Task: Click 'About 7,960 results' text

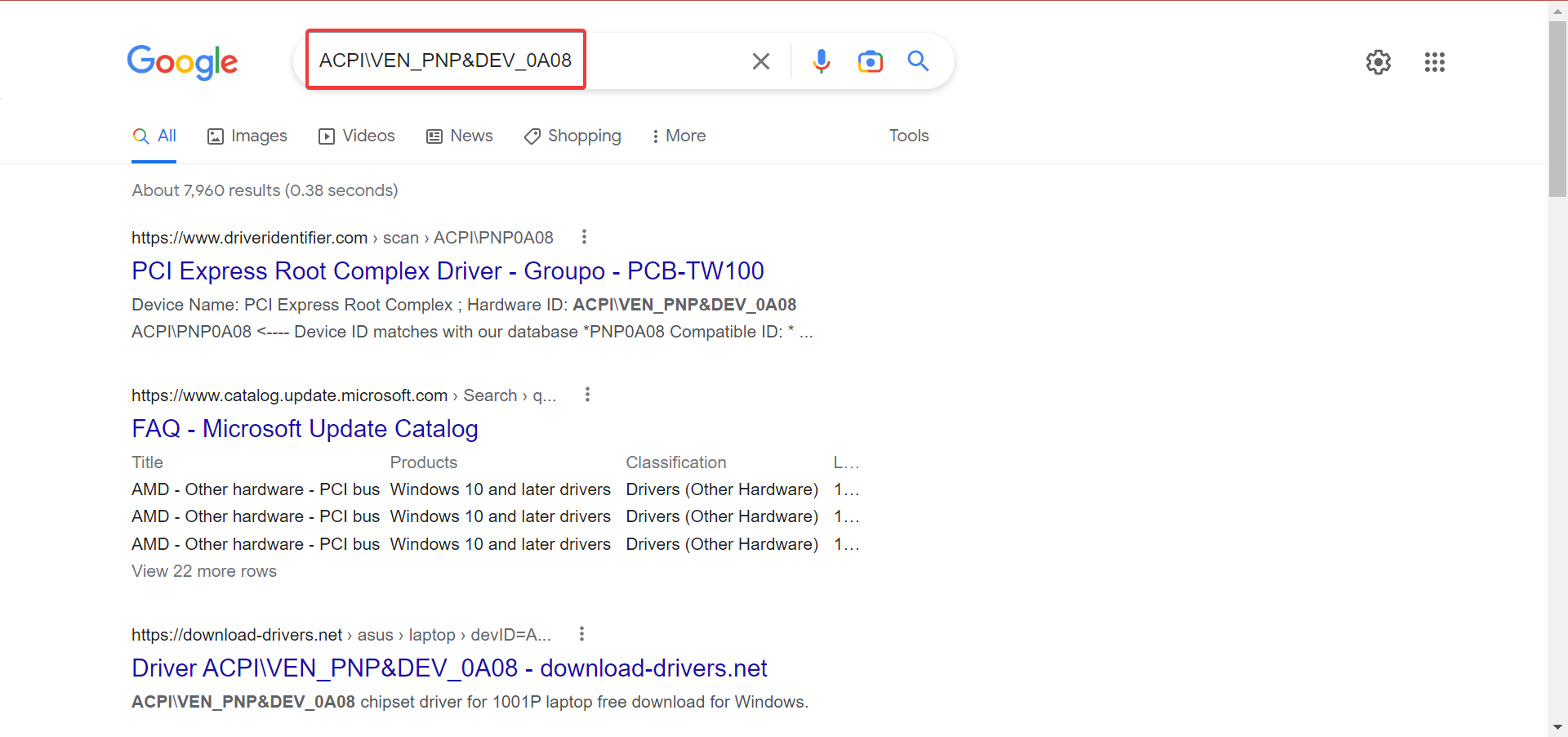Action: (x=206, y=190)
